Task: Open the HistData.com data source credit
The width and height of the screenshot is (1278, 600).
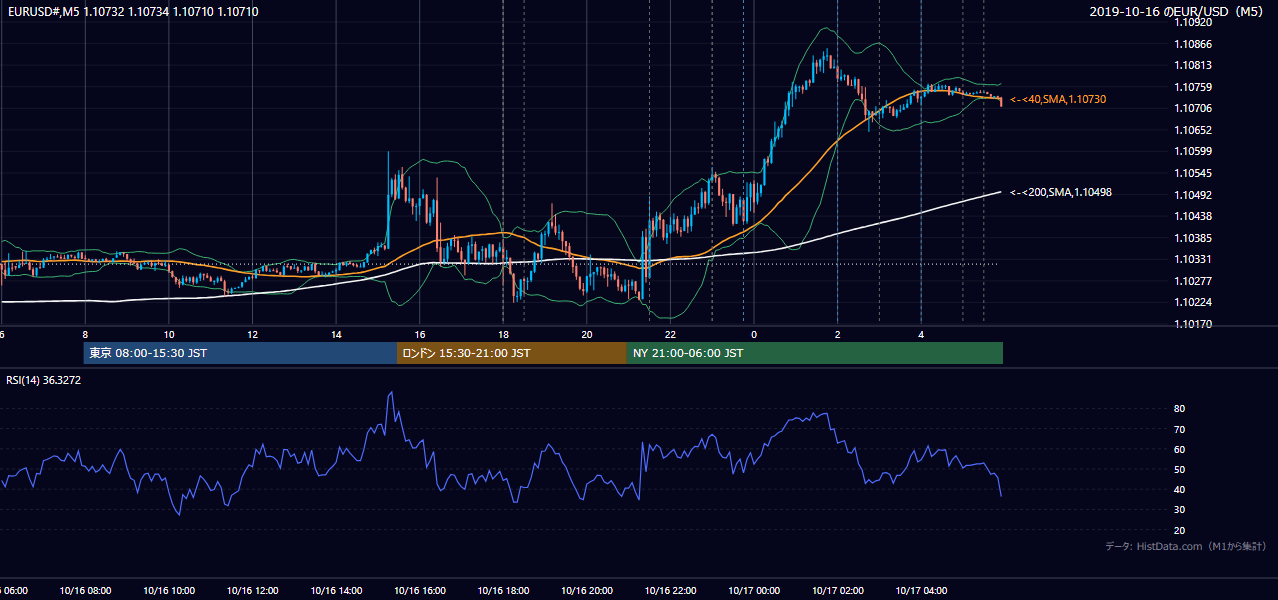Action: tap(1186, 546)
